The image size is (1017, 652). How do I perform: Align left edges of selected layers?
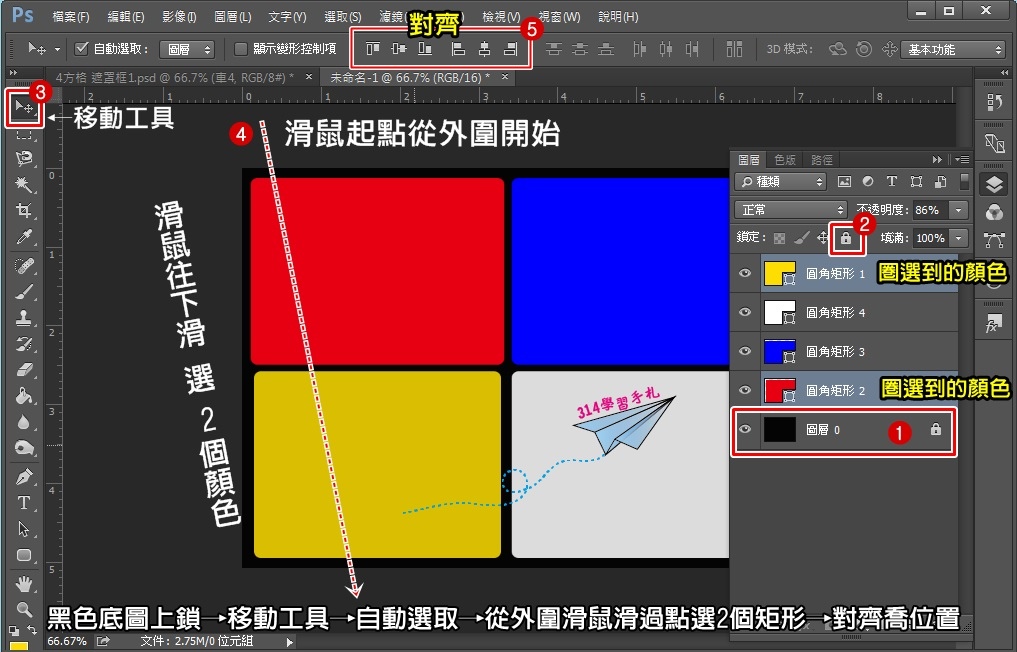pyautogui.click(x=459, y=49)
